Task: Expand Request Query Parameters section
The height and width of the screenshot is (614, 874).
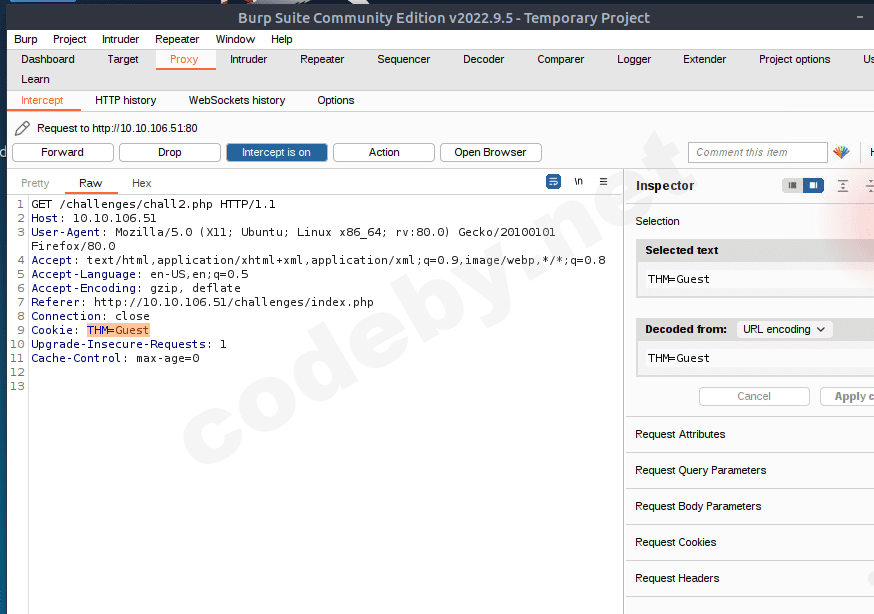Action: click(x=750, y=470)
